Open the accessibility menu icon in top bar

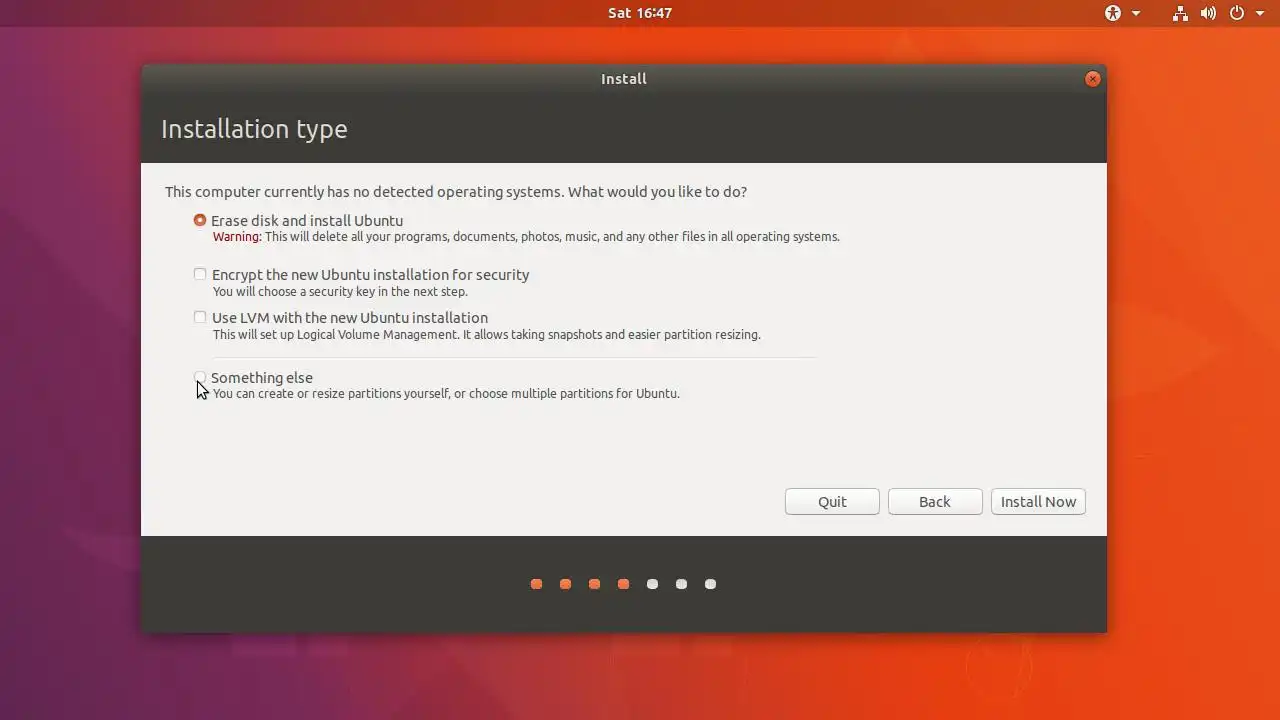point(1113,13)
